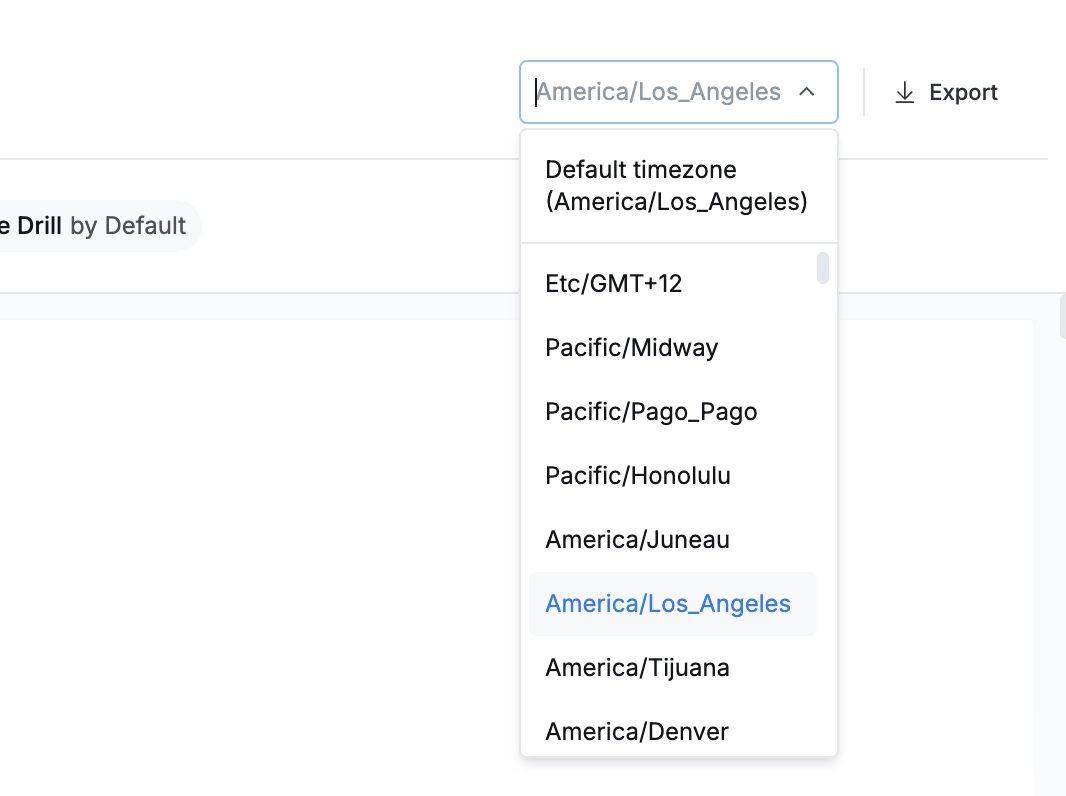This screenshot has height=796, width=1066.
Task: Focus the timezone search input field
Action: pos(660,92)
